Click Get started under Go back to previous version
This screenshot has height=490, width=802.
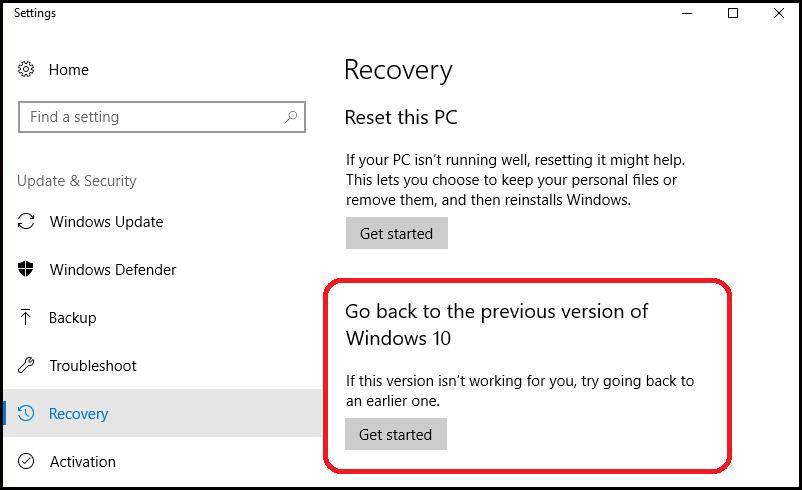[396, 434]
